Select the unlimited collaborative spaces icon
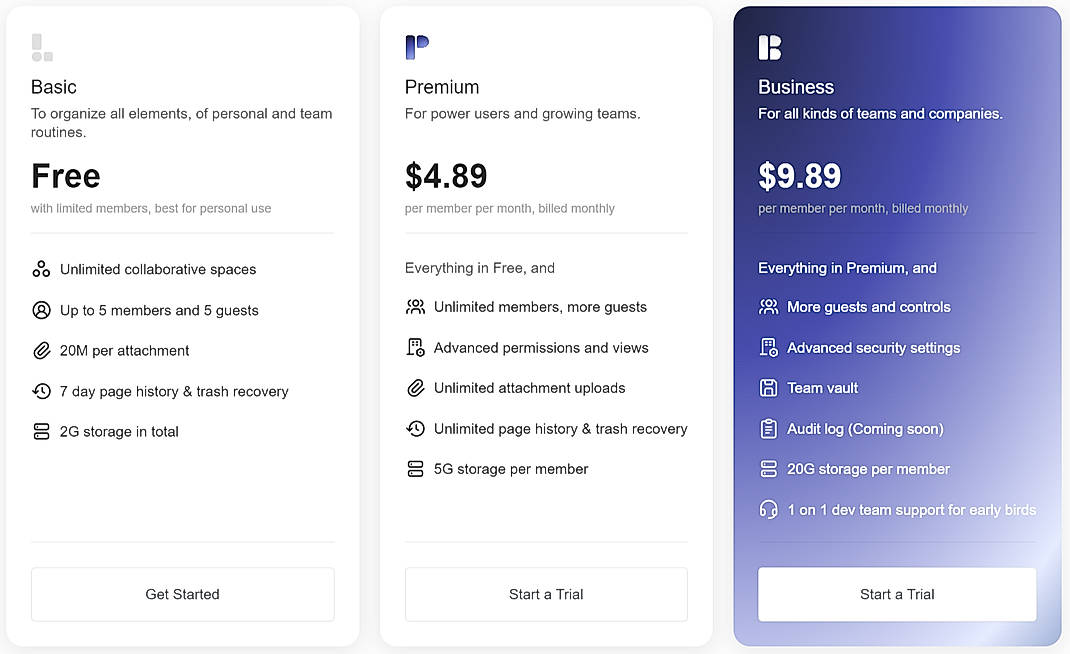 41,269
